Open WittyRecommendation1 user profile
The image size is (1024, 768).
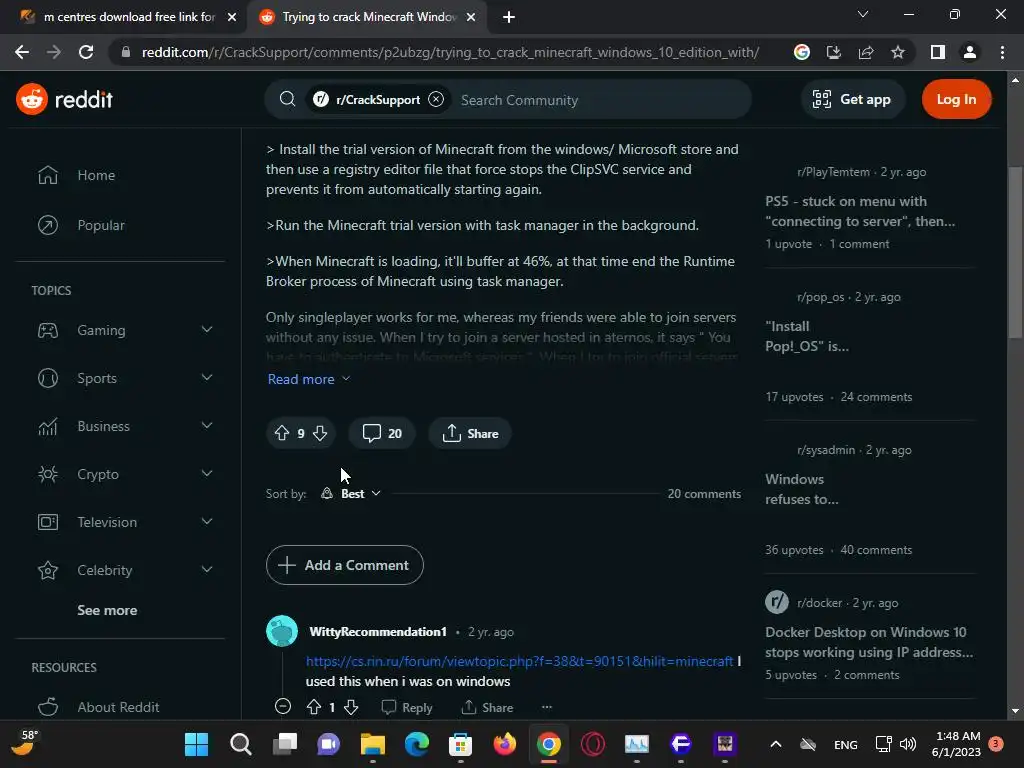(x=378, y=632)
